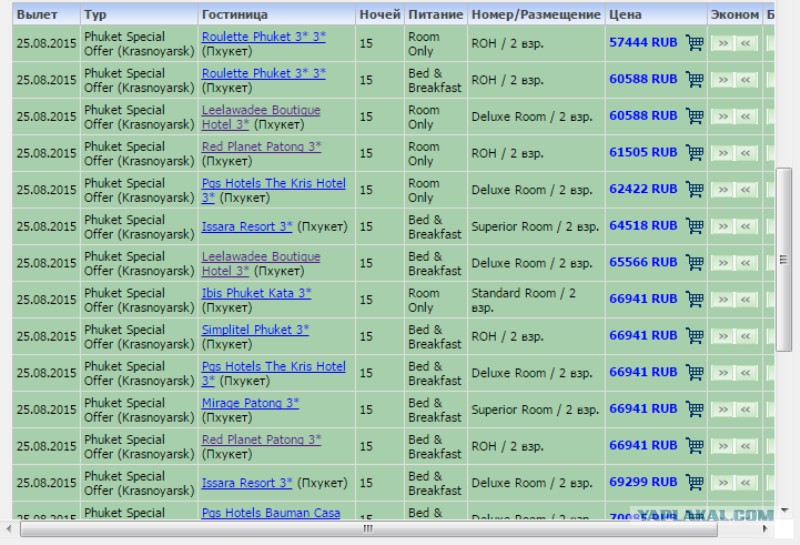Click the 64518 RUB price
The height and width of the screenshot is (545, 800).
point(643,226)
